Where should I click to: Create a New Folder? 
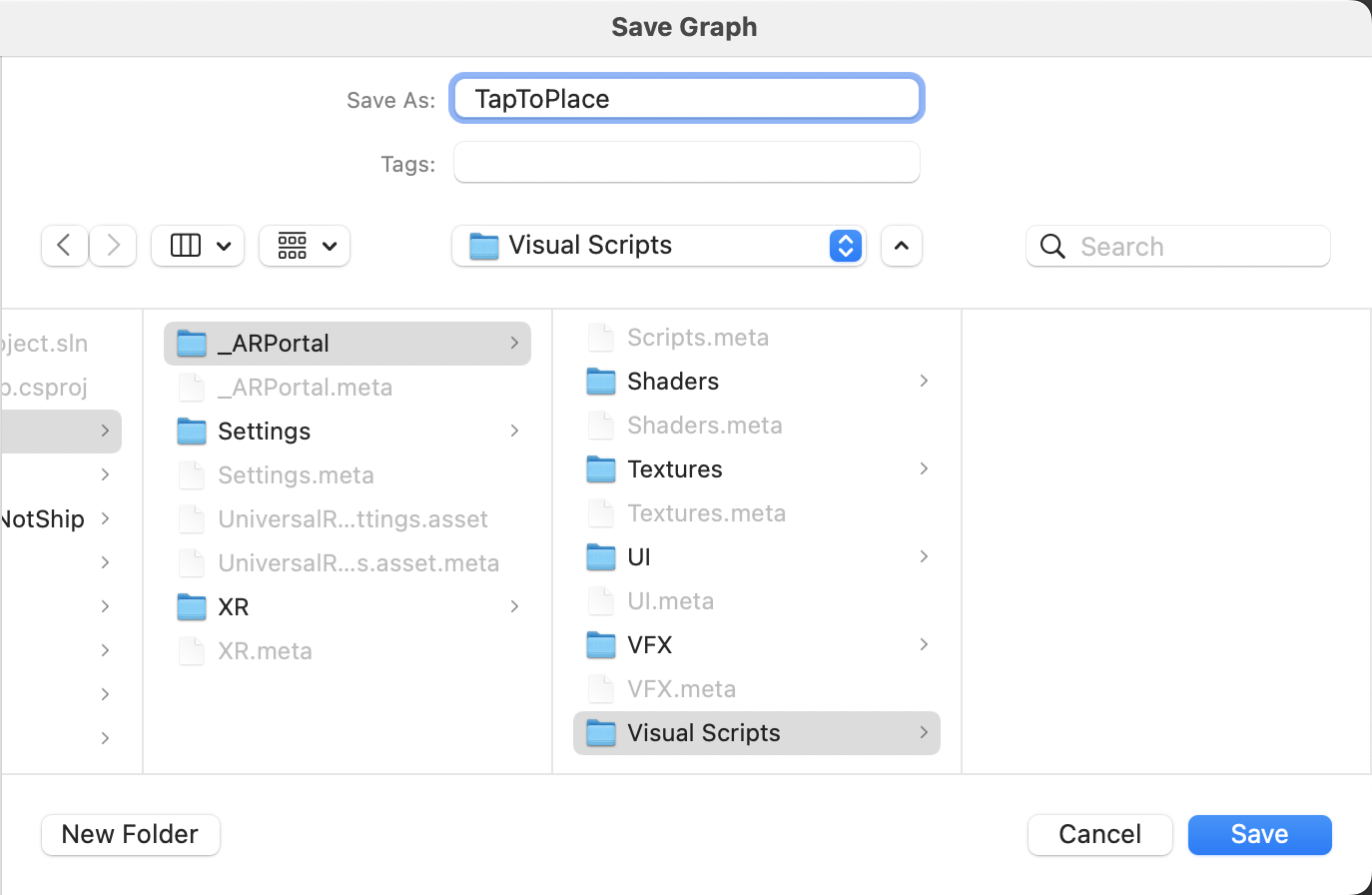click(x=131, y=834)
